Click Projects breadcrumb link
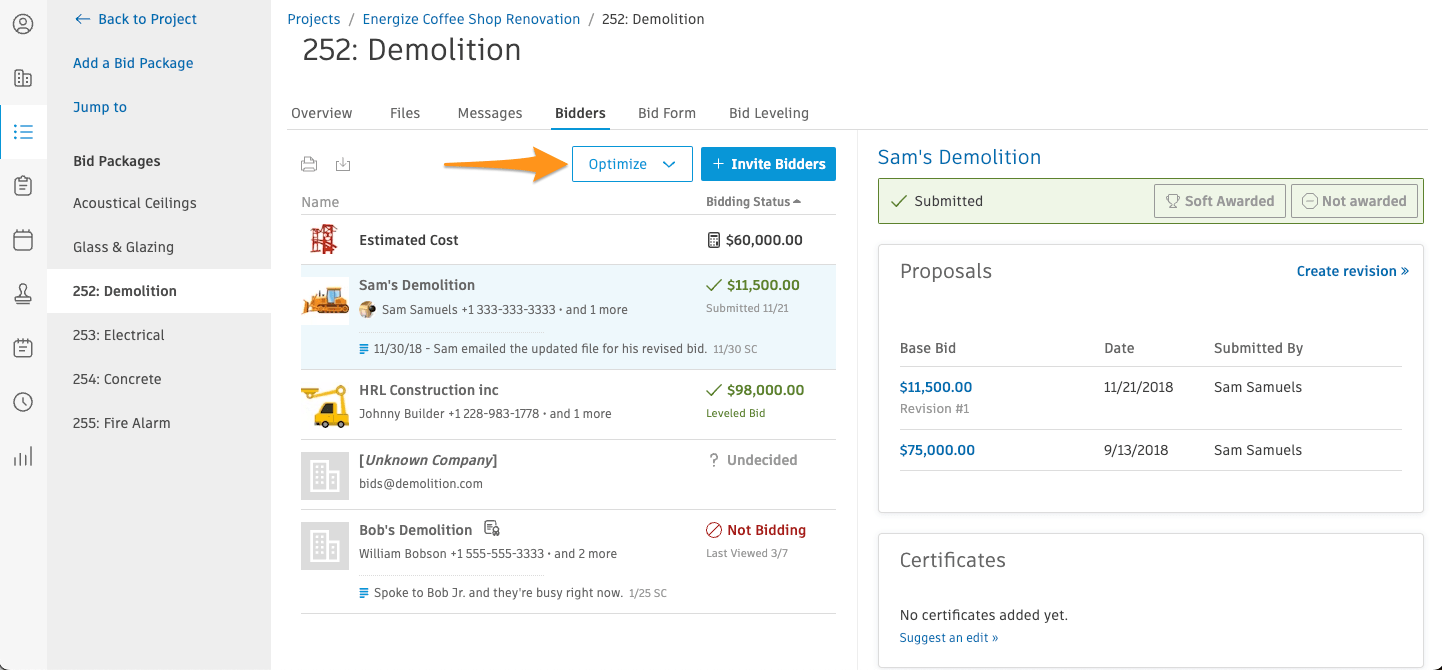The height and width of the screenshot is (670, 1442). [314, 19]
